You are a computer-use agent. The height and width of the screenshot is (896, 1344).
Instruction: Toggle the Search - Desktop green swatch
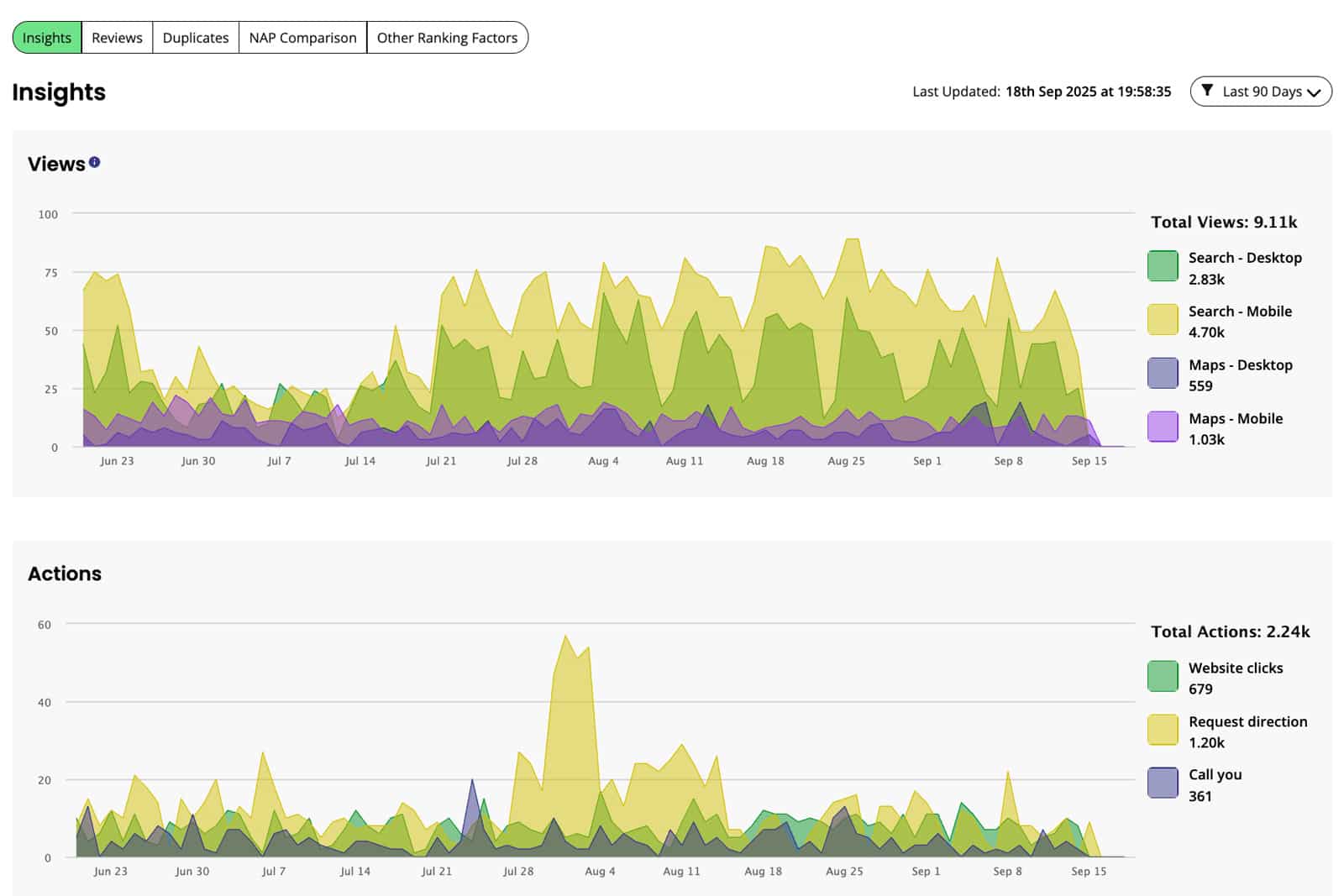(1163, 266)
